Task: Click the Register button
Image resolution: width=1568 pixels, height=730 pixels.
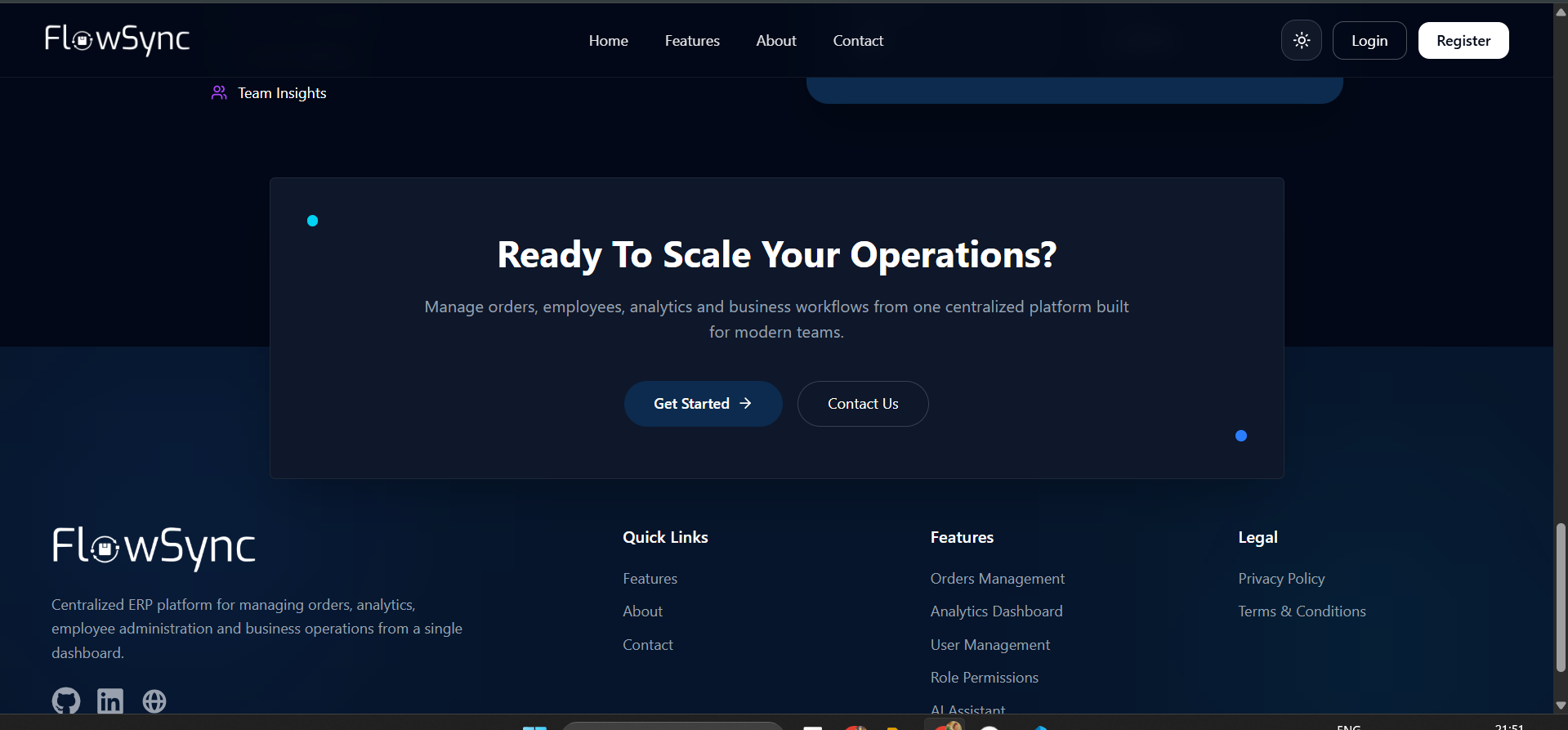Action: point(1463,40)
